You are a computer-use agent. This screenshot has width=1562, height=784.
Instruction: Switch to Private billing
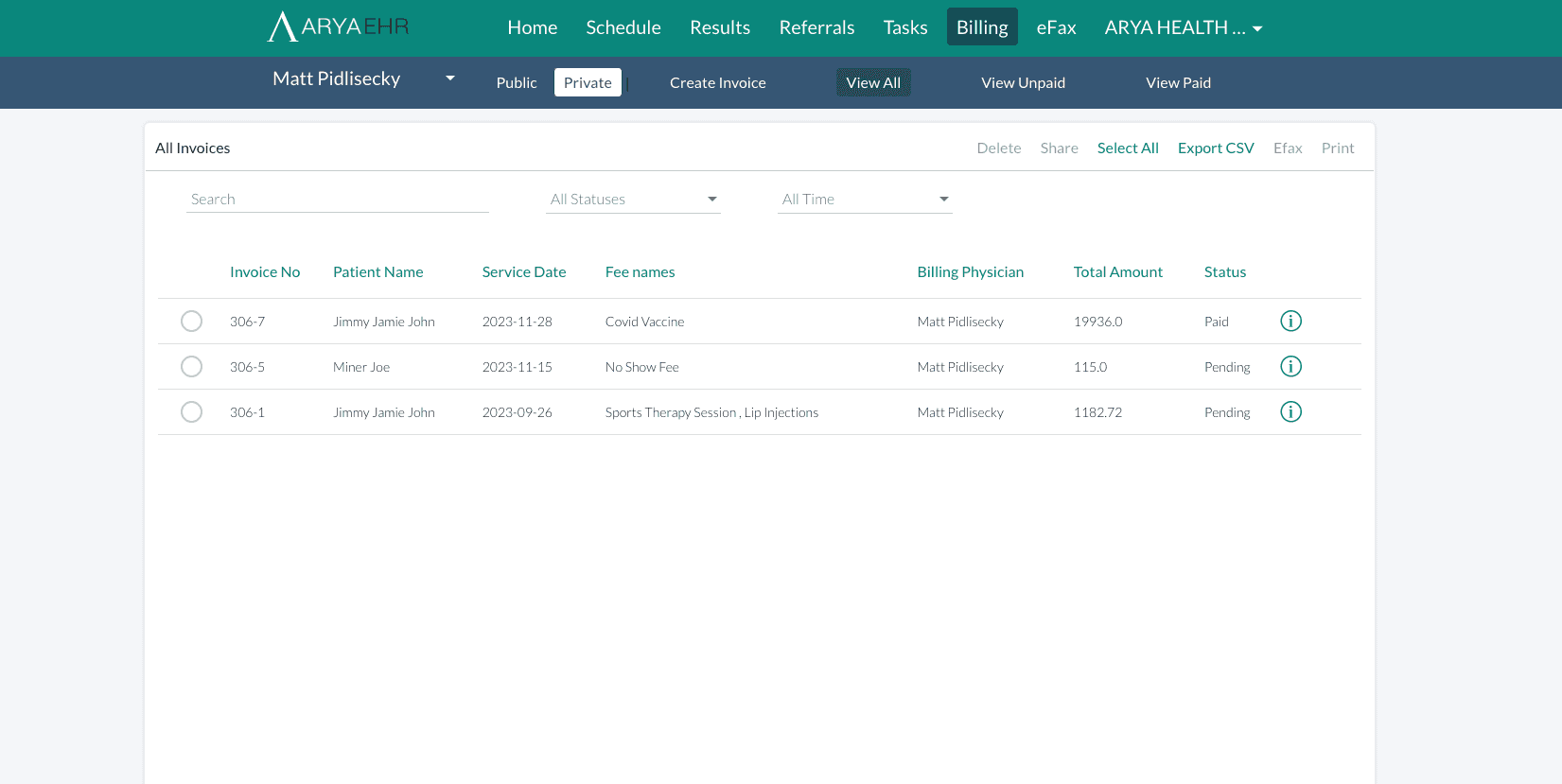tap(588, 82)
